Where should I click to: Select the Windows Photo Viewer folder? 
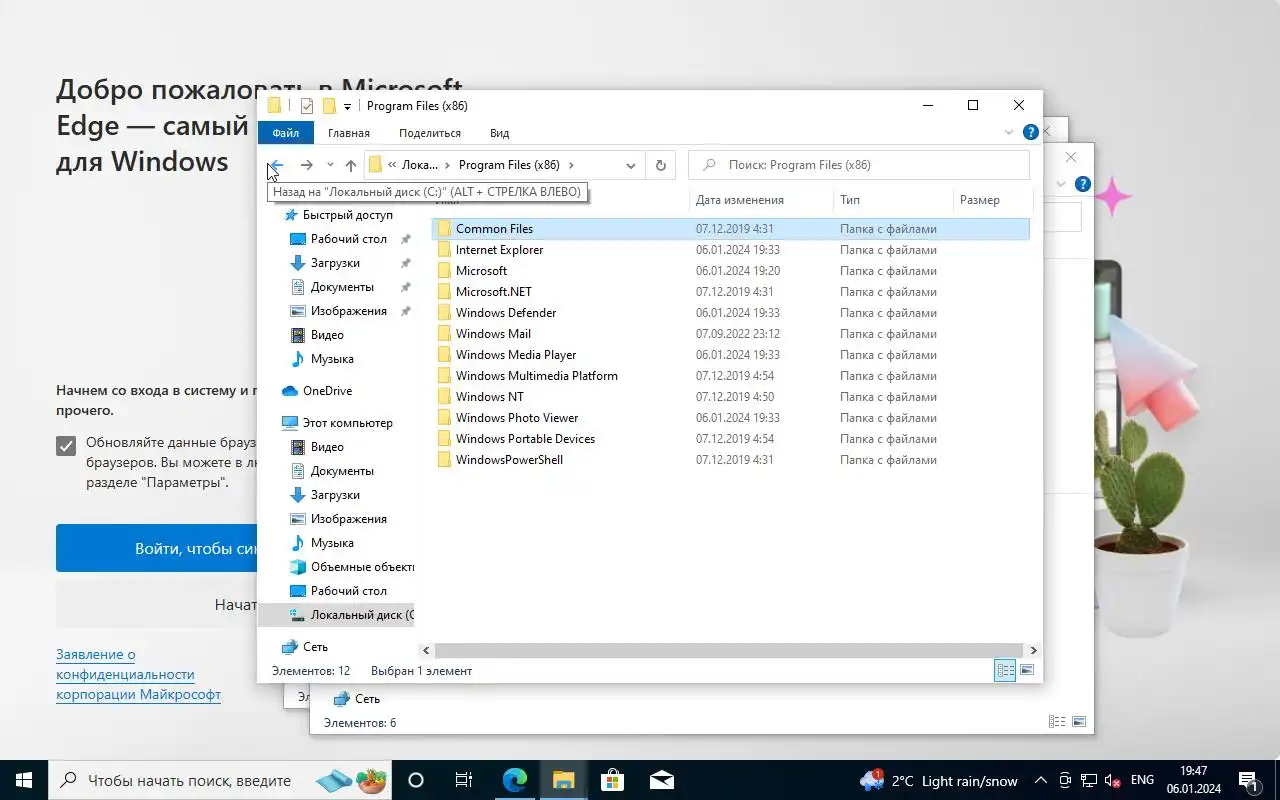pos(516,418)
